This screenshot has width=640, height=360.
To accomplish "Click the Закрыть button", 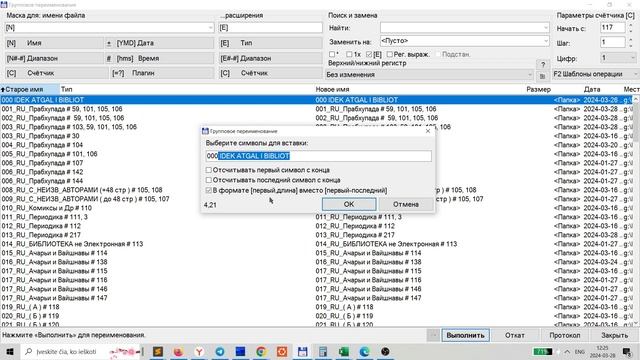I will [614, 335].
